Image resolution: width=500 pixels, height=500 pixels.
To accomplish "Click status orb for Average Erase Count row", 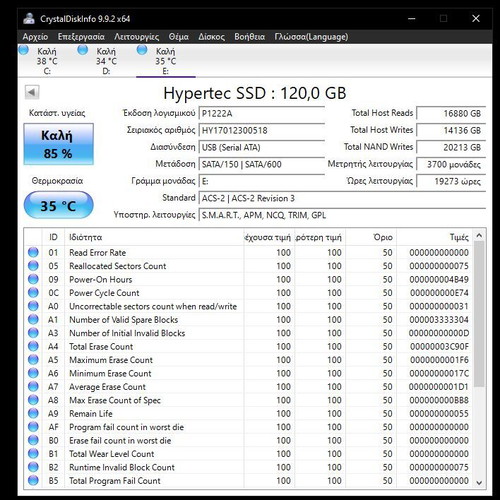I will pyautogui.click(x=33, y=386).
